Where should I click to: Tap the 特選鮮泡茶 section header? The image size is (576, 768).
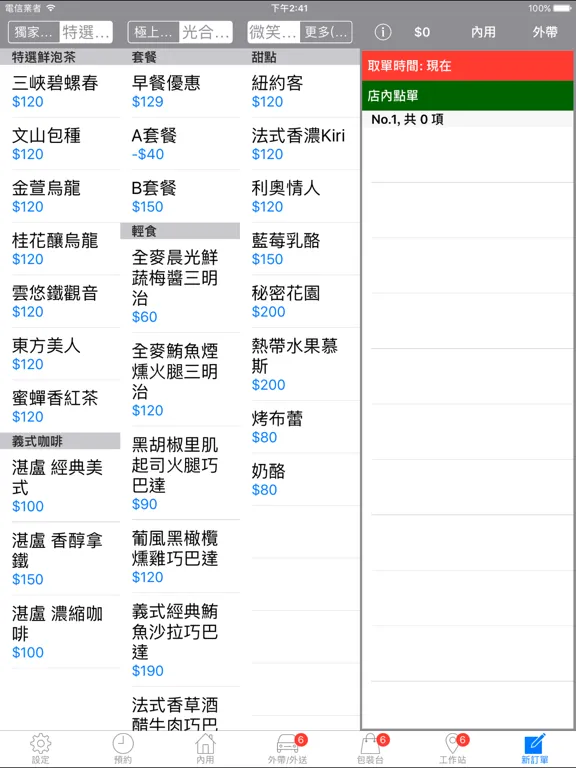[x=60, y=57]
